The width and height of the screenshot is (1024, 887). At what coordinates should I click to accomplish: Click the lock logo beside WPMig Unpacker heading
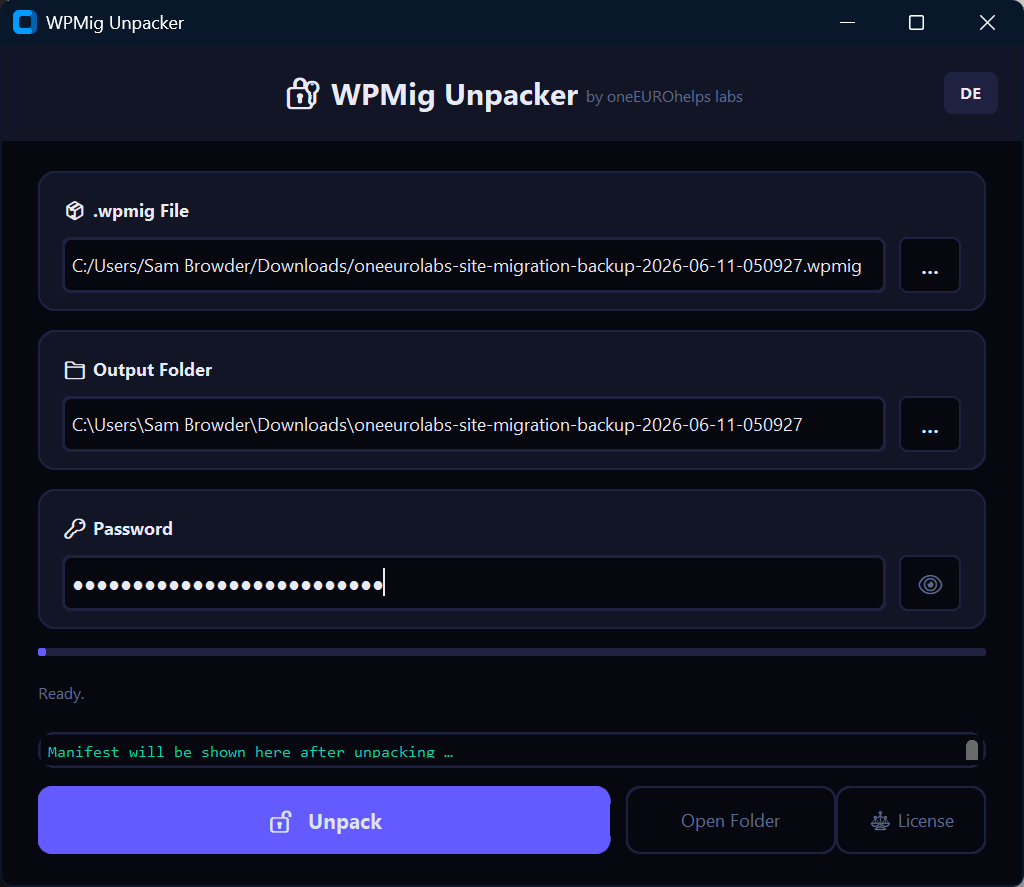303,94
